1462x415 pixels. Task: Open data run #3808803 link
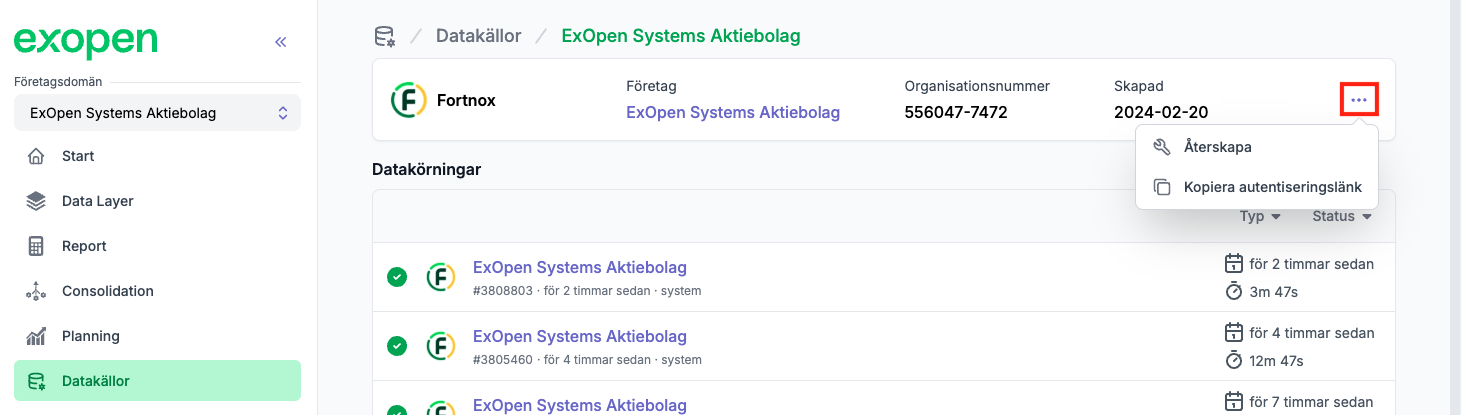[x=580, y=267]
